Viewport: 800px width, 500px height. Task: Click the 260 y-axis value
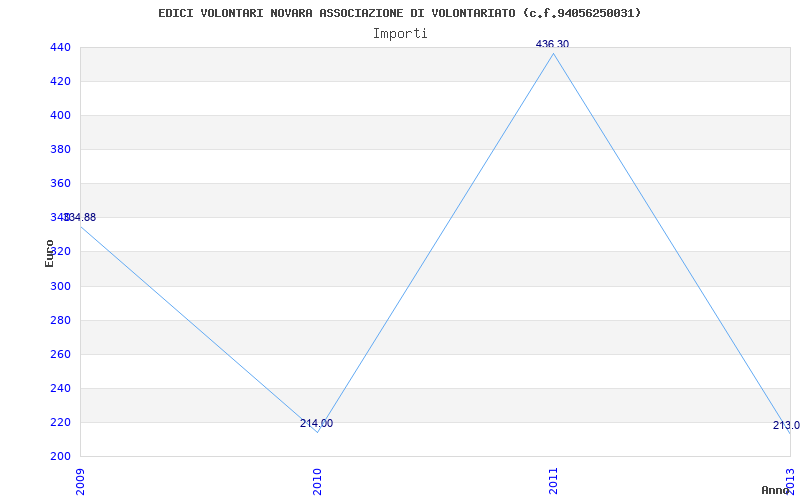click(60, 355)
